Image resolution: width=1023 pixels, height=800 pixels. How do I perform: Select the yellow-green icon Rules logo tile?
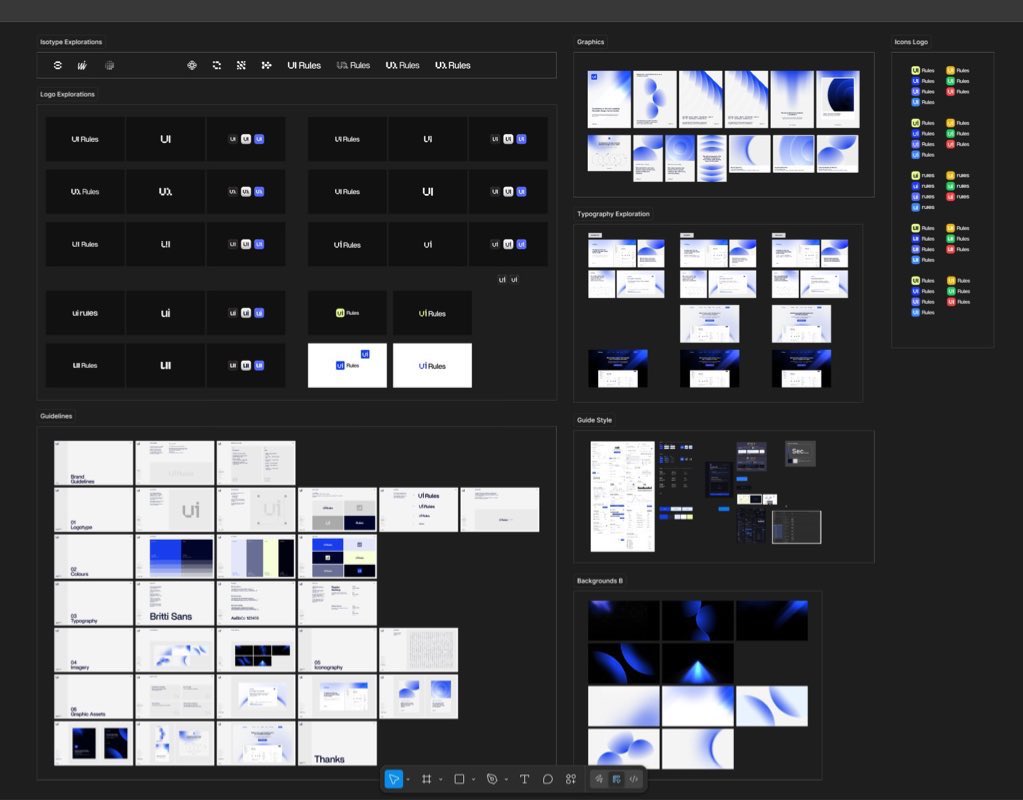347,313
